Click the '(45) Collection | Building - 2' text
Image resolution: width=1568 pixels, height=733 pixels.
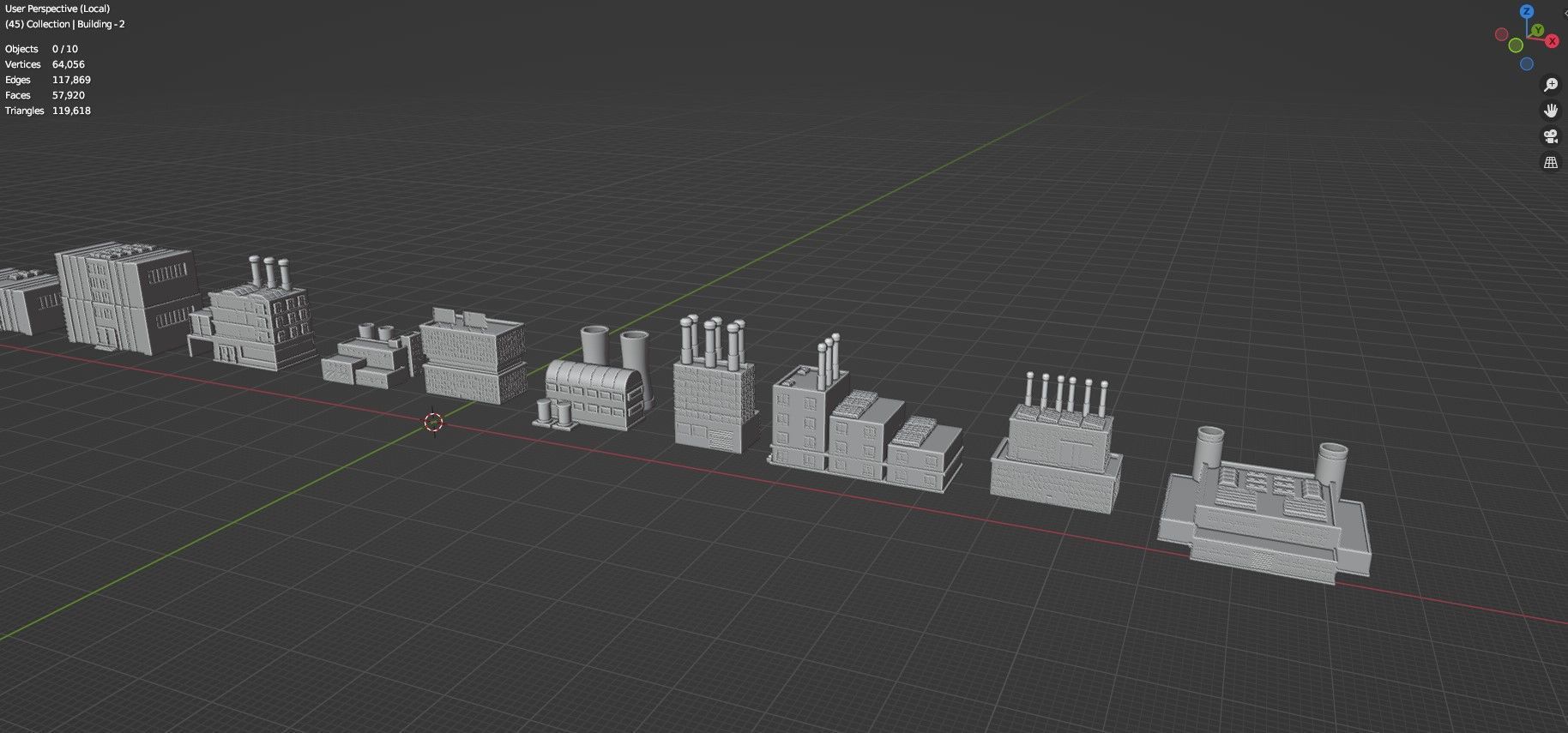pos(65,24)
